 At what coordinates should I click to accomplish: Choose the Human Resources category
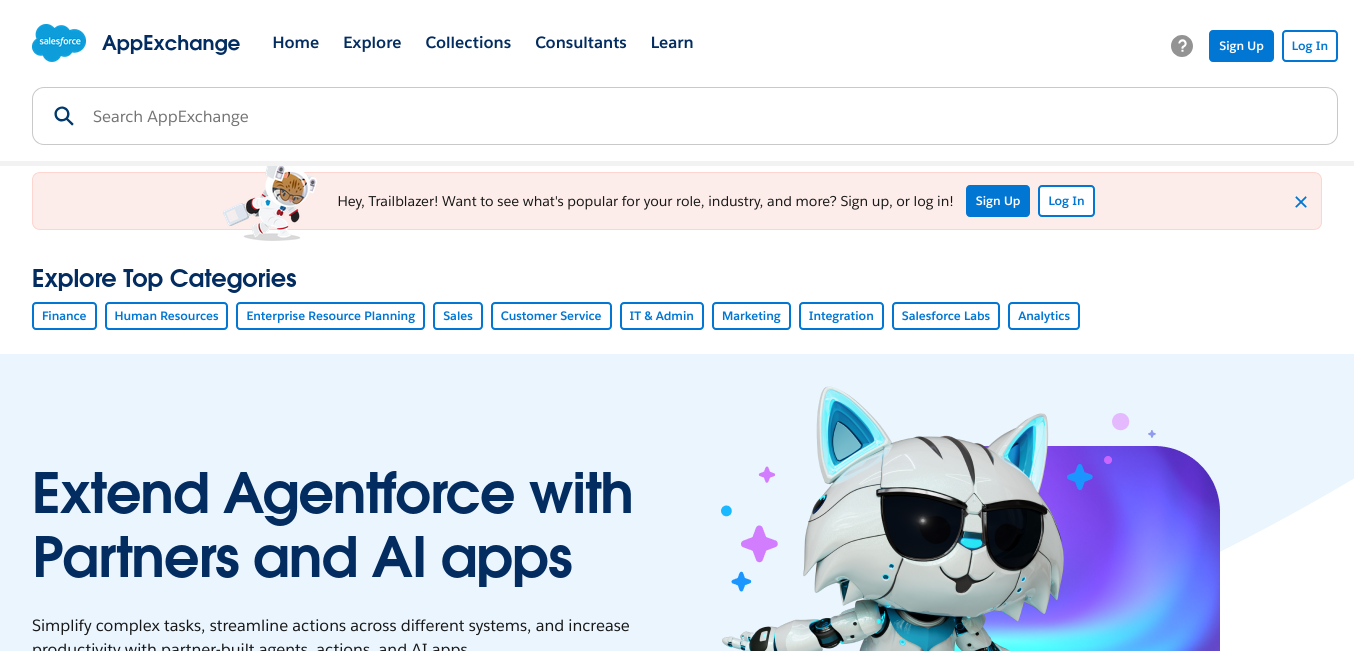tap(166, 316)
